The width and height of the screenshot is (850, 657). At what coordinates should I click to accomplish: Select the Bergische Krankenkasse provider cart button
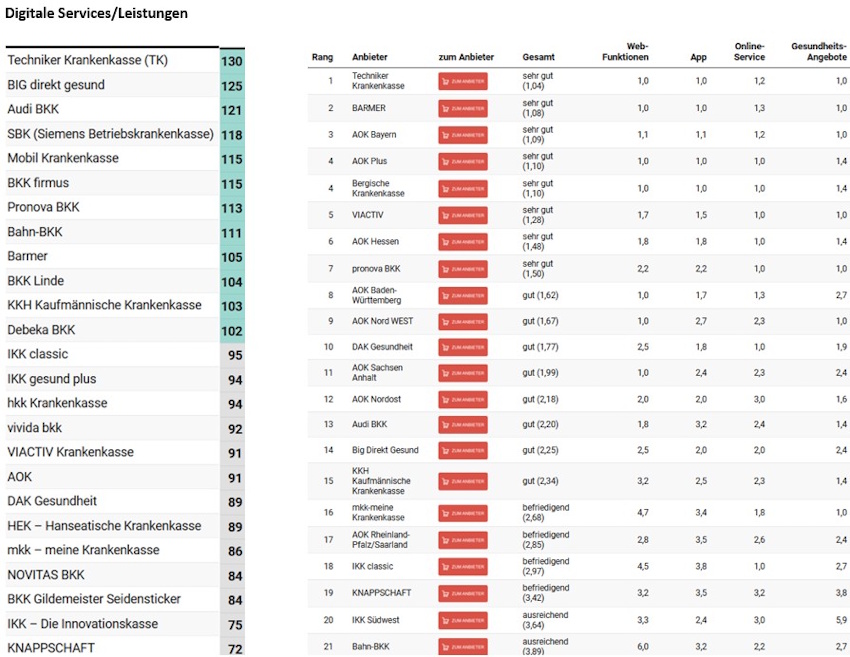[x=462, y=188]
